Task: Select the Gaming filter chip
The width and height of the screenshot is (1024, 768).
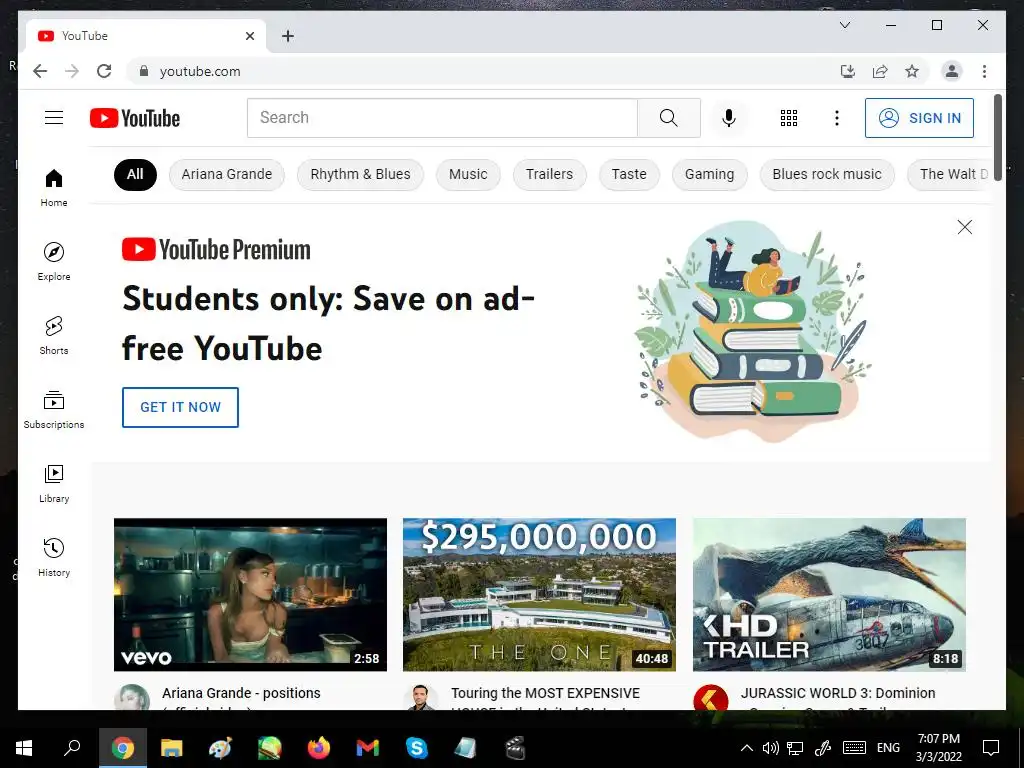Action: click(709, 174)
